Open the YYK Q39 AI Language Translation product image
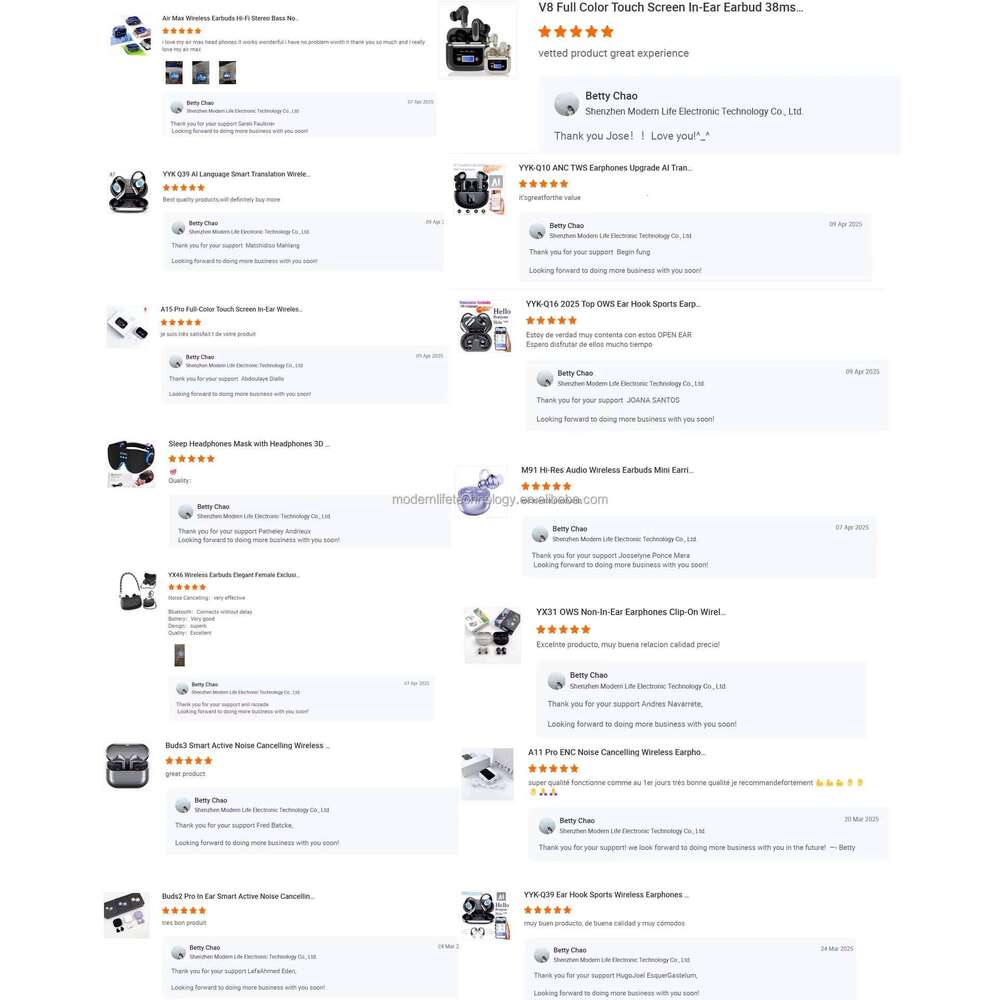This screenshot has width=1000, height=1000. [129, 191]
